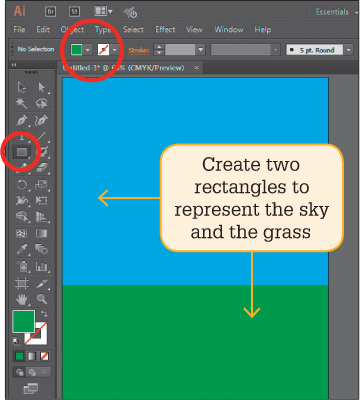Open the File menu
This screenshot has width=360, height=400.
19,30
